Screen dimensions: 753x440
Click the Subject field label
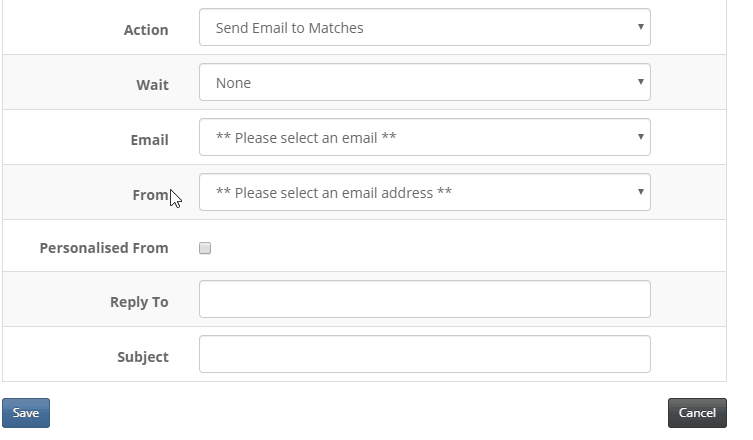[x=143, y=356]
